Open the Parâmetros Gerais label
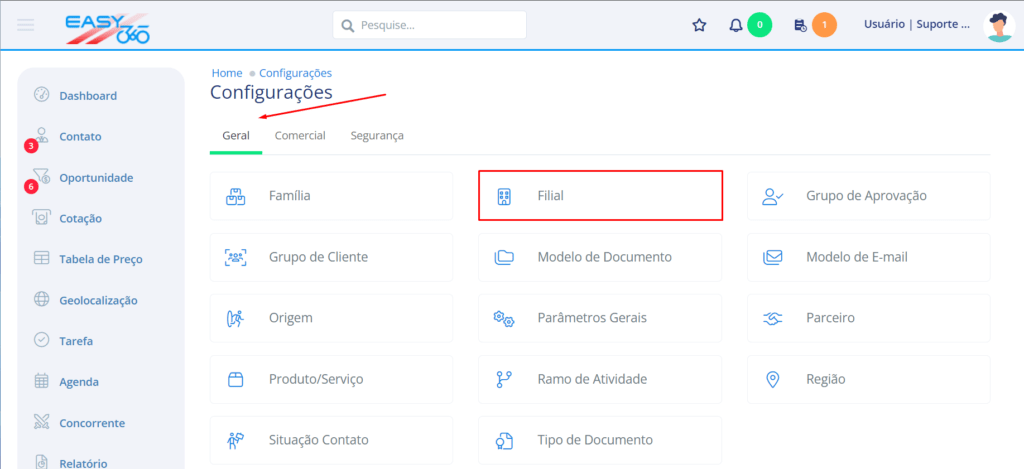The image size is (1024, 469). click(592, 318)
